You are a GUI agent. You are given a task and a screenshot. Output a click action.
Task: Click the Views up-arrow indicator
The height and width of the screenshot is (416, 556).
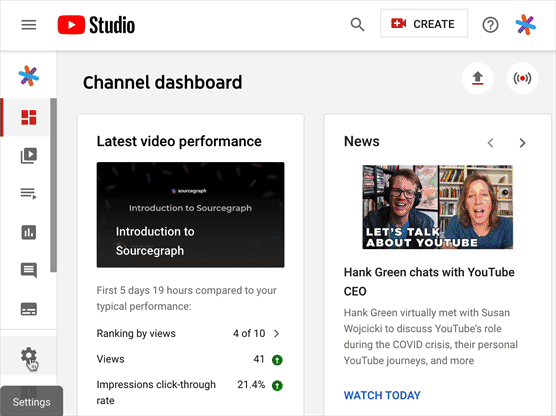[x=277, y=360]
